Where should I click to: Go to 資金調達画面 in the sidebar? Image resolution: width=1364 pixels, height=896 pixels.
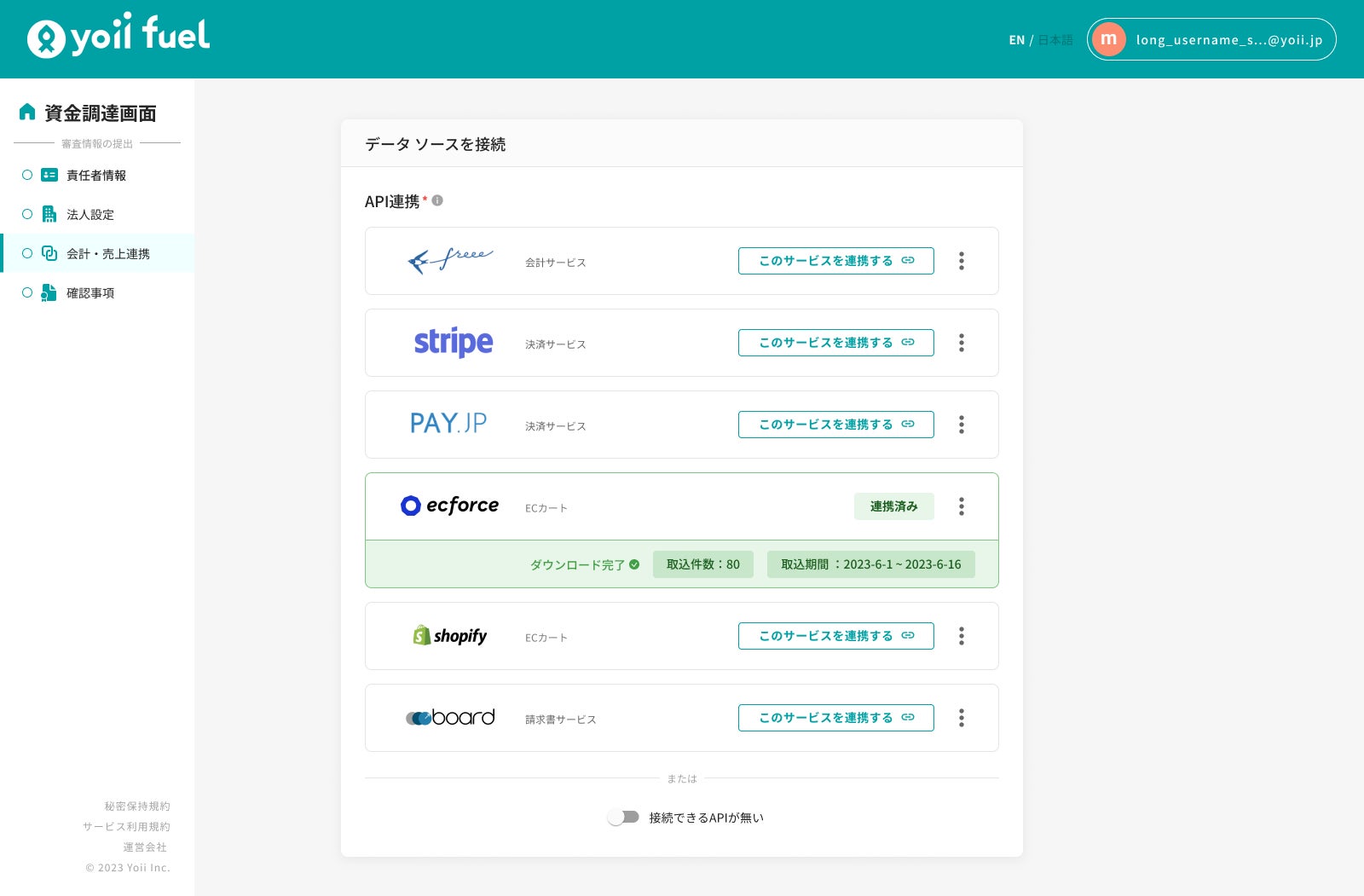[x=100, y=113]
